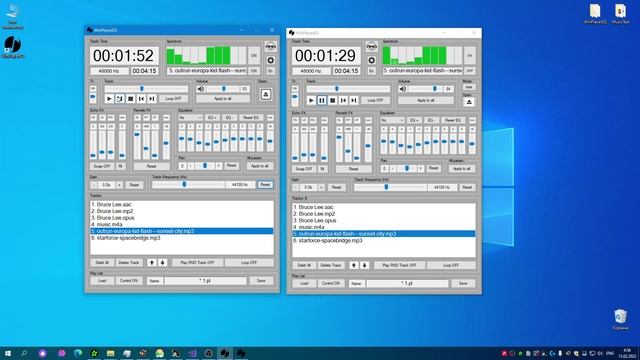Move selected track up in left player
Image resolution: width=640 pixels, height=360 pixels.
[152, 262]
